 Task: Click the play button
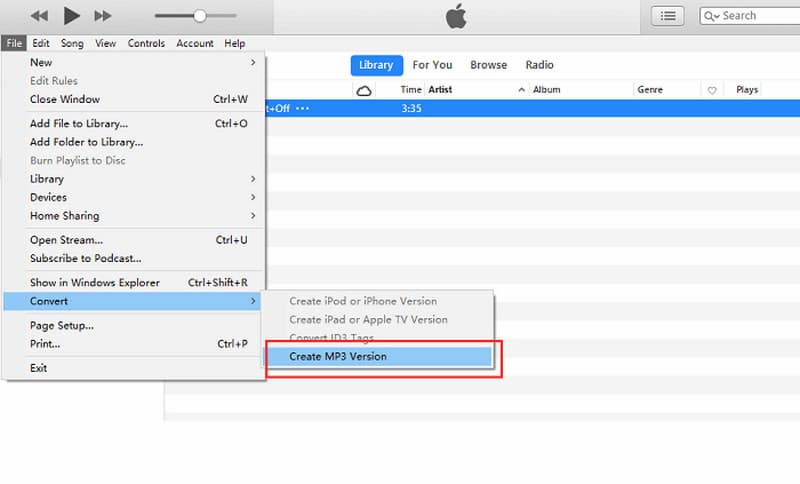tap(71, 16)
